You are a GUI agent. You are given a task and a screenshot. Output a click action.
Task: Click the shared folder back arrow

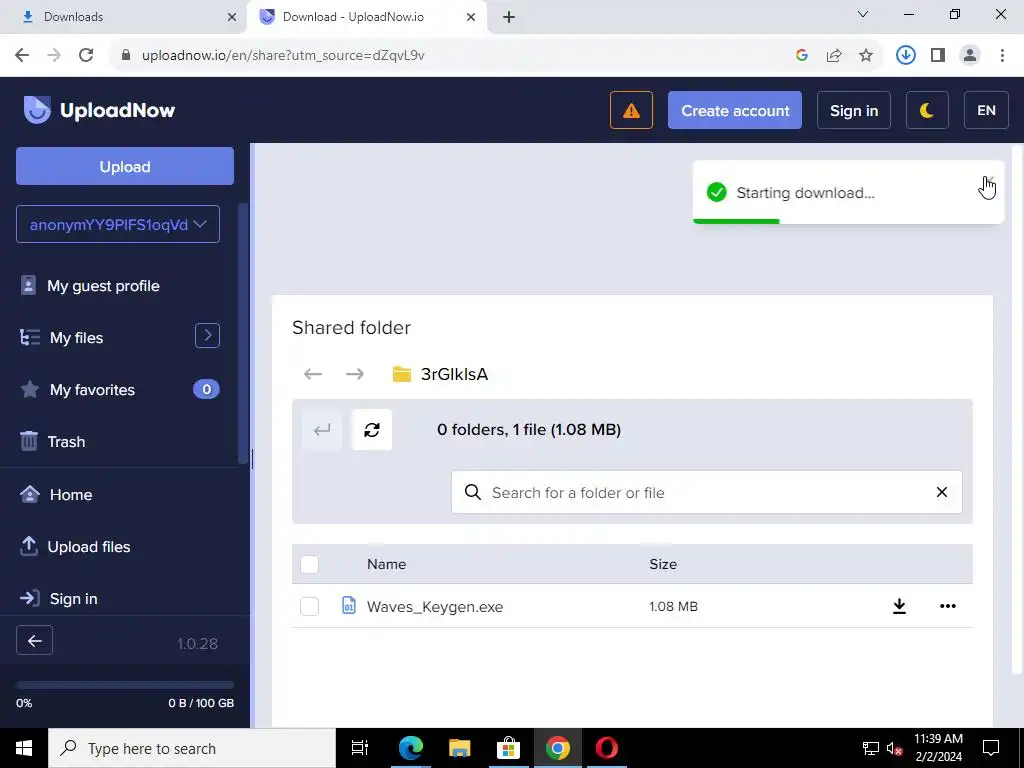[x=313, y=374]
